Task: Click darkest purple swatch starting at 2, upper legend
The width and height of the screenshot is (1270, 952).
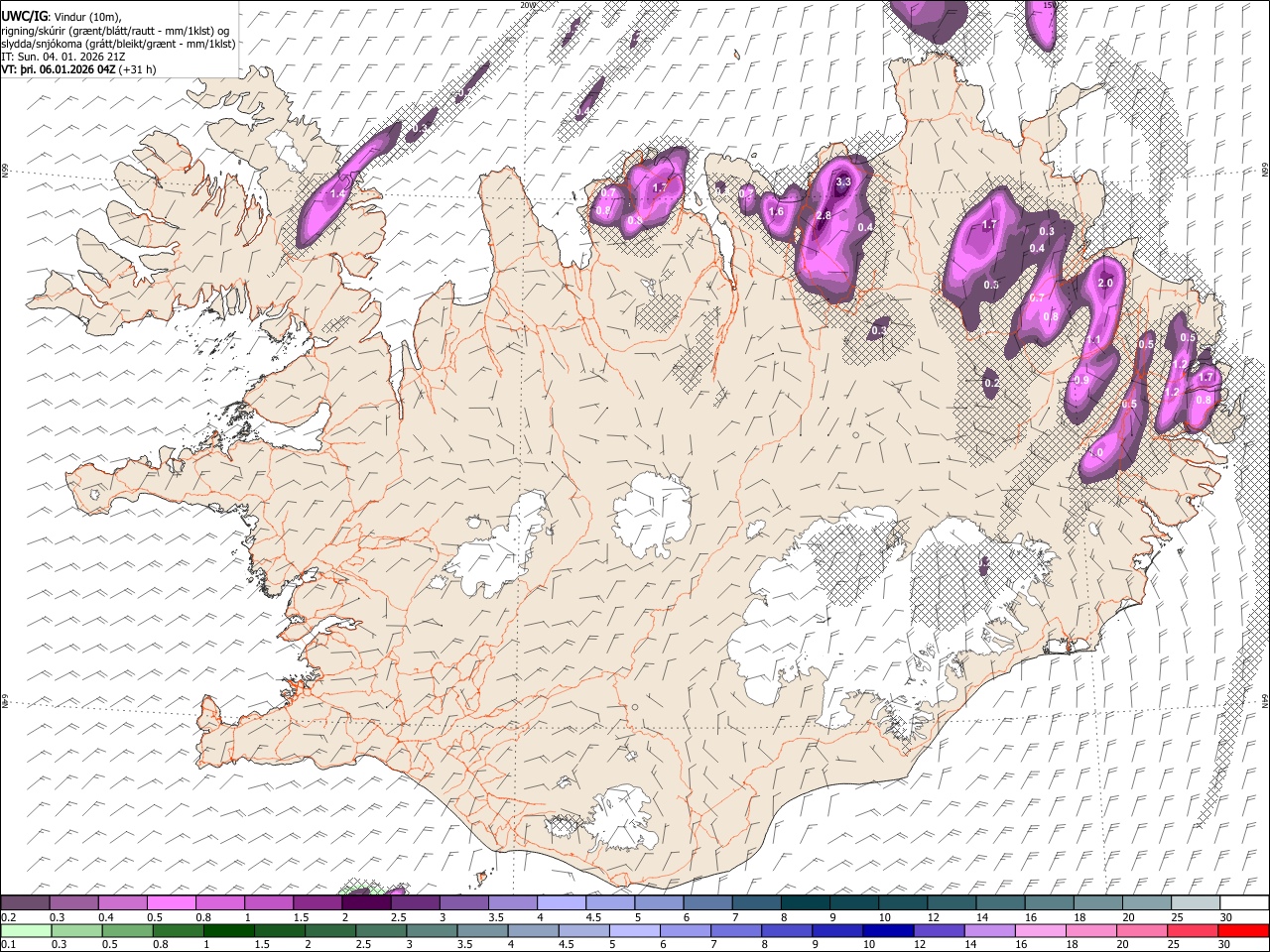Action: (x=366, y=903)
